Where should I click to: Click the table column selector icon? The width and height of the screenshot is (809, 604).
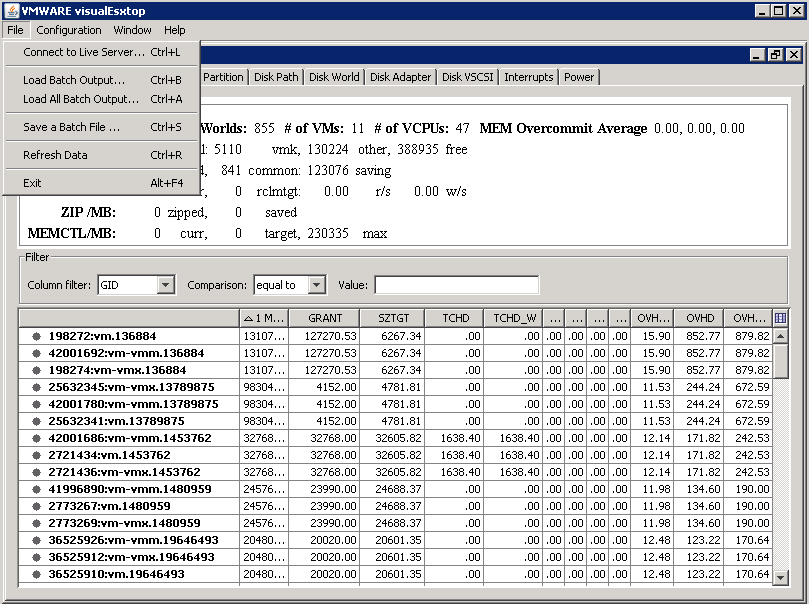click(x=781, y=318)
